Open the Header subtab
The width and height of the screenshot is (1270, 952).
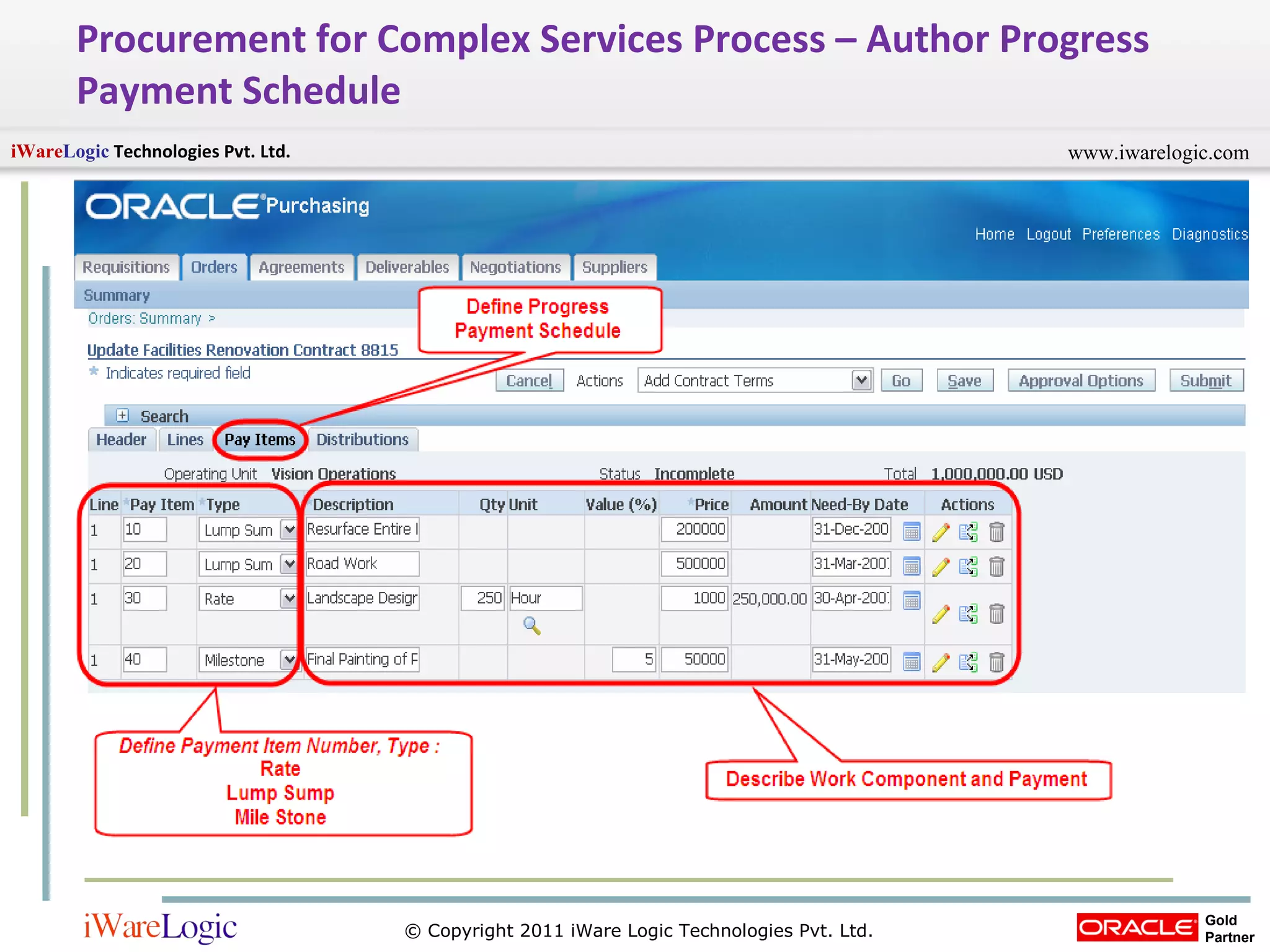[122, 439]
